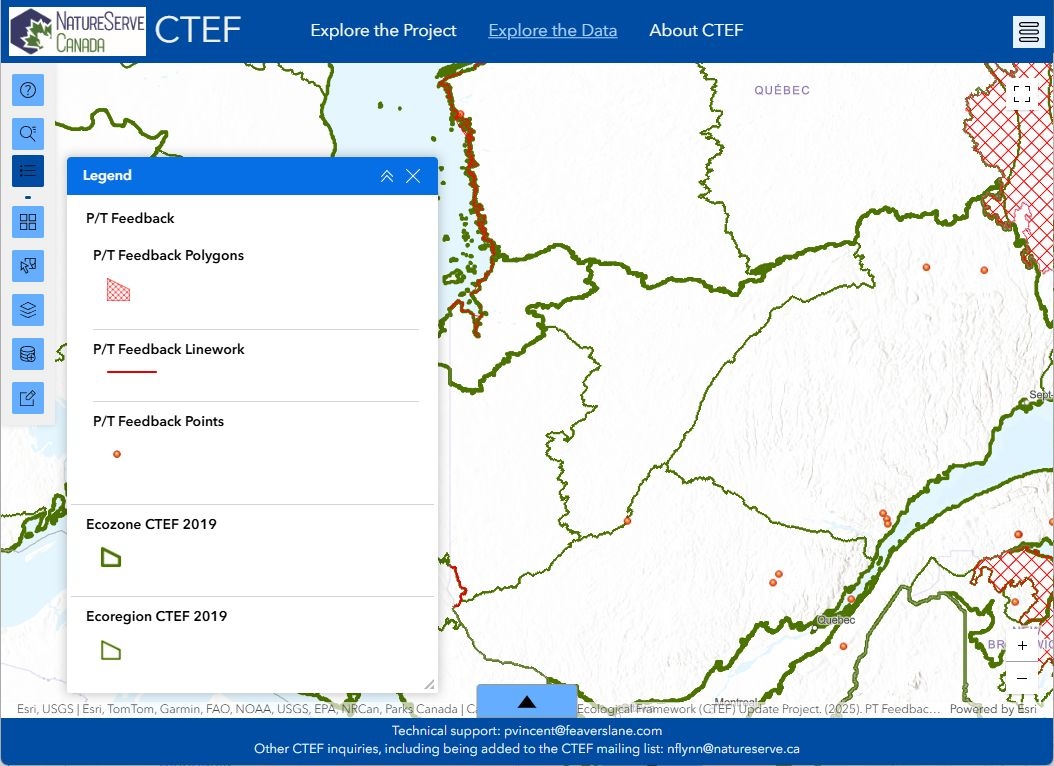Go to Explore the Project

[x=383, y=31]
